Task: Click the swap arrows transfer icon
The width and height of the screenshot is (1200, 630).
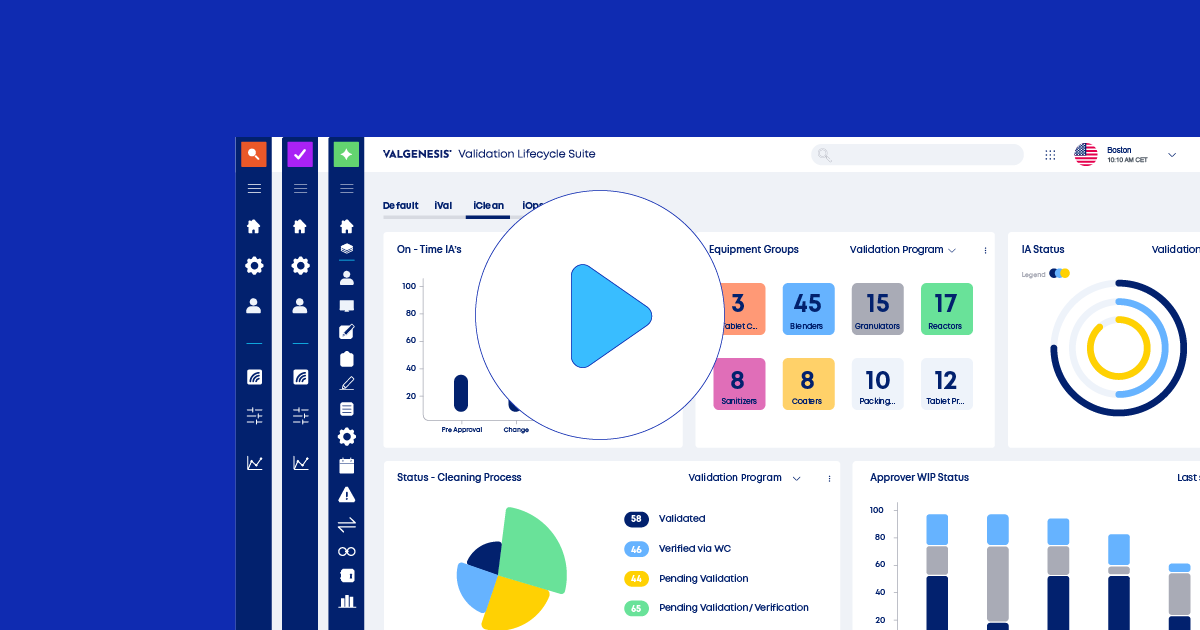Action: tap(347, 524)
